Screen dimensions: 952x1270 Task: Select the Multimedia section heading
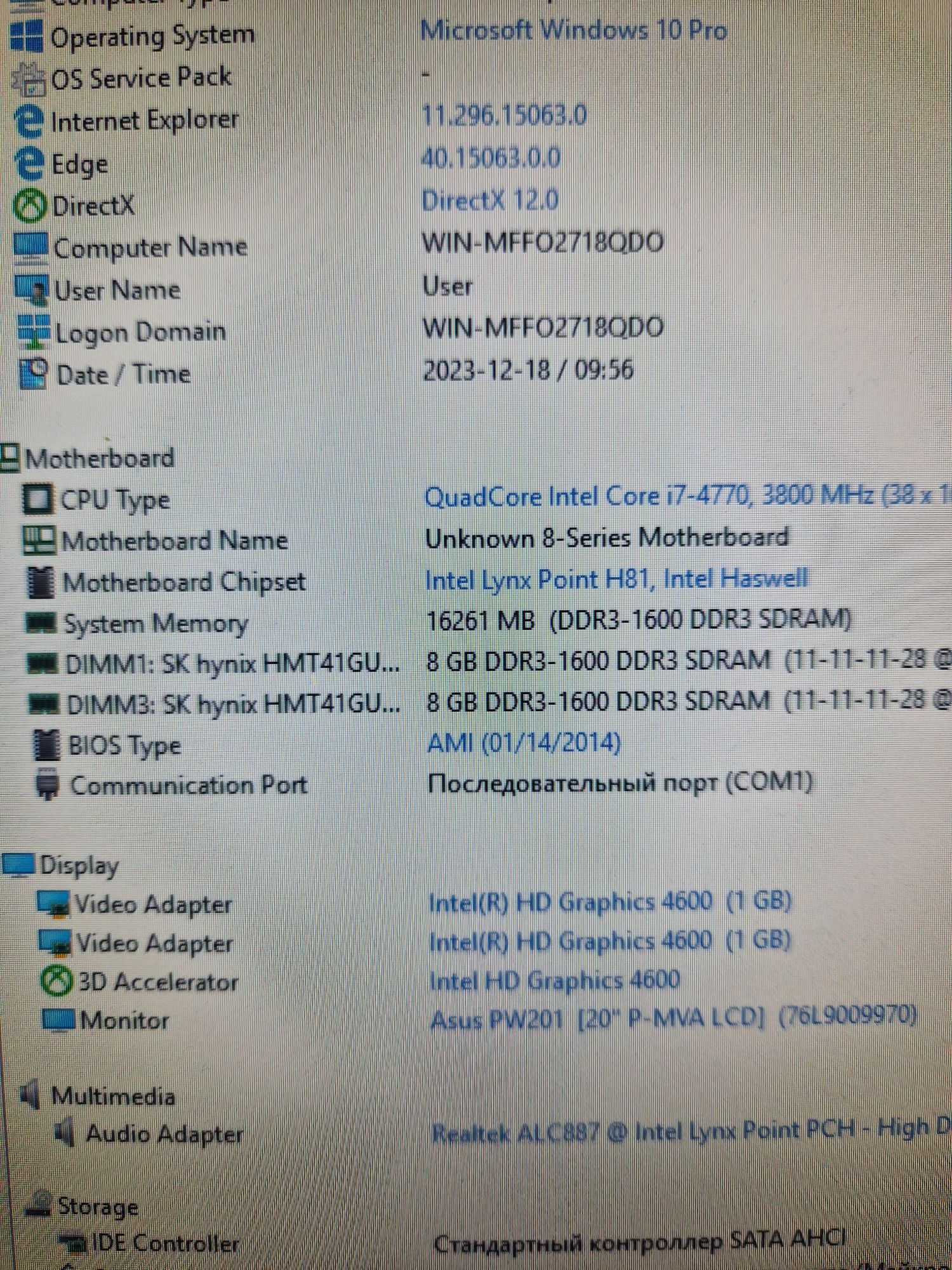pos(113,1095)
